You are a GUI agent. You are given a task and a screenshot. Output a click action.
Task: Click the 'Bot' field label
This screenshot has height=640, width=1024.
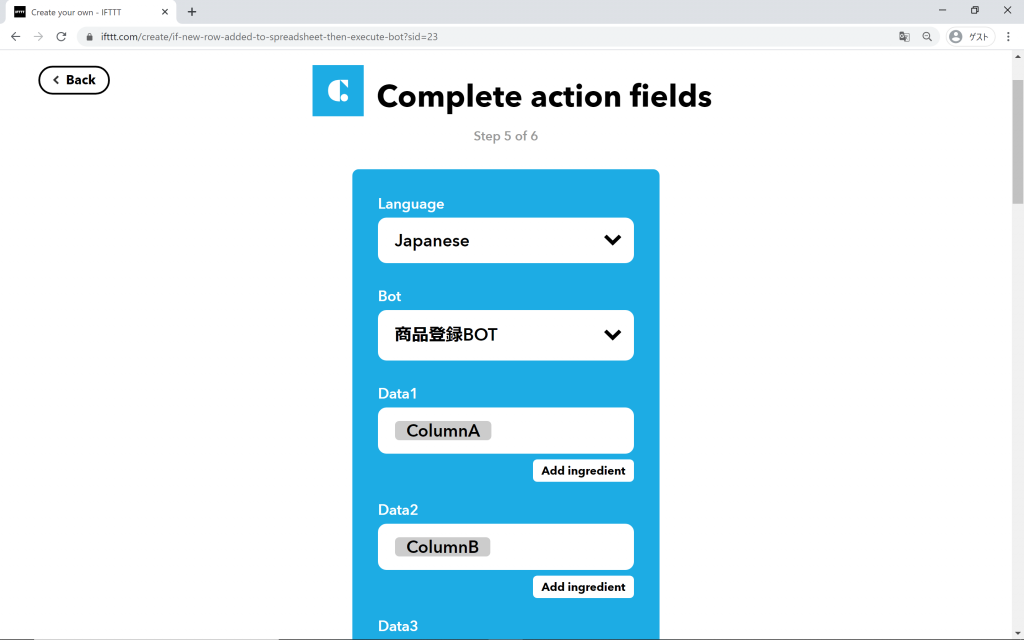pos(389,296)
